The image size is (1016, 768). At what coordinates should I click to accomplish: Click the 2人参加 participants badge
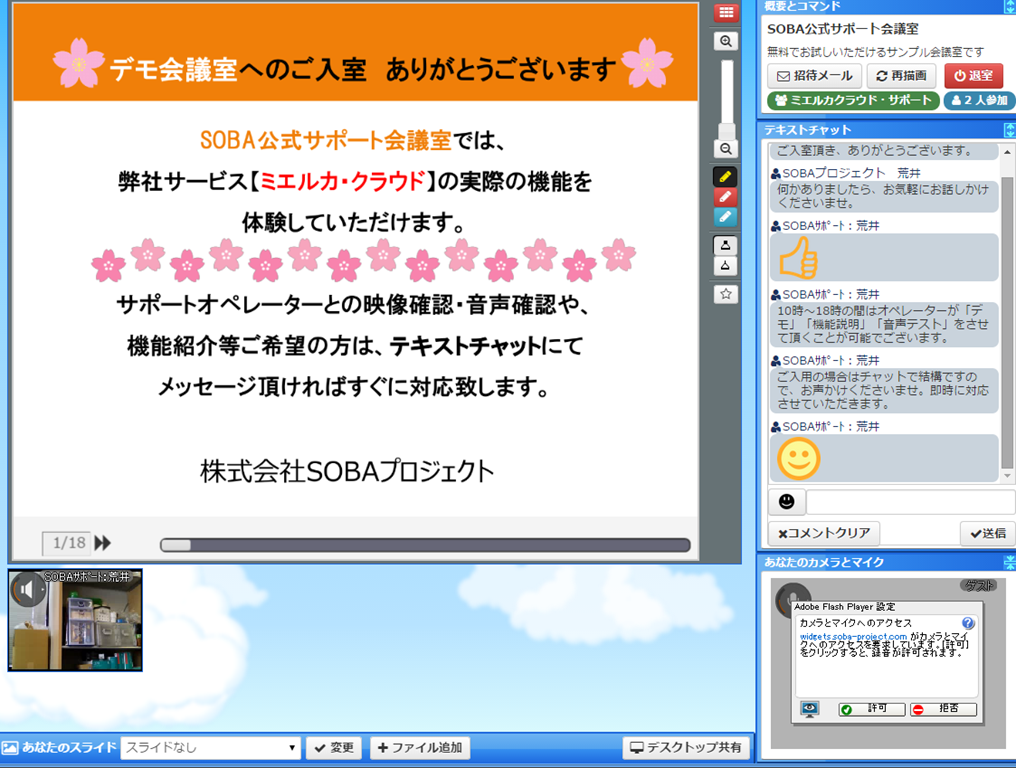click(979, 101)
